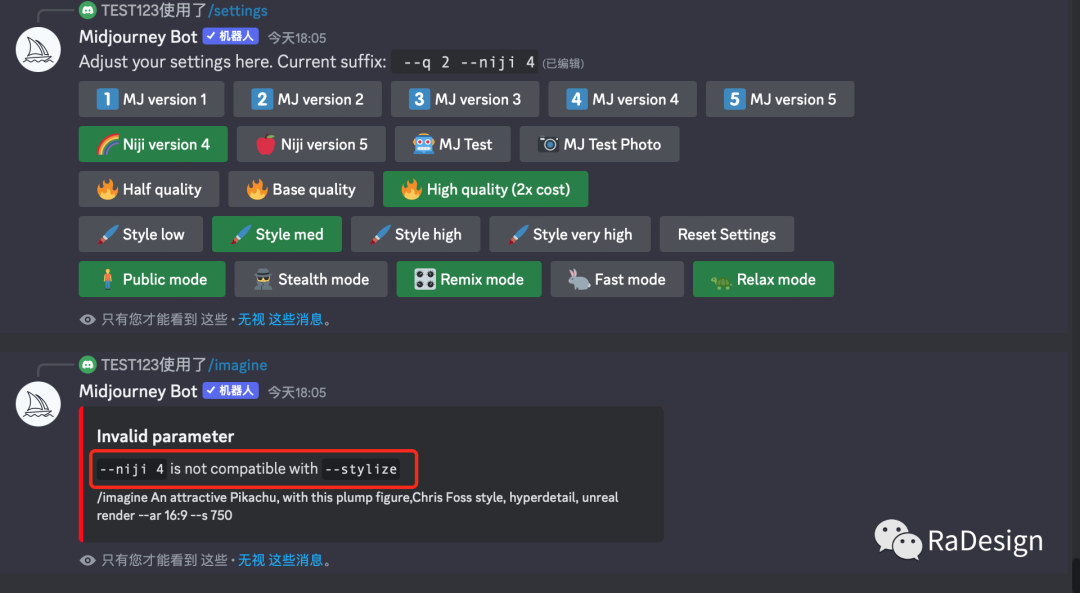Click the "--niji 4" code in the error
Image resolution: width=1080 pixels, height=593 pixels.
tap(132, 469)
